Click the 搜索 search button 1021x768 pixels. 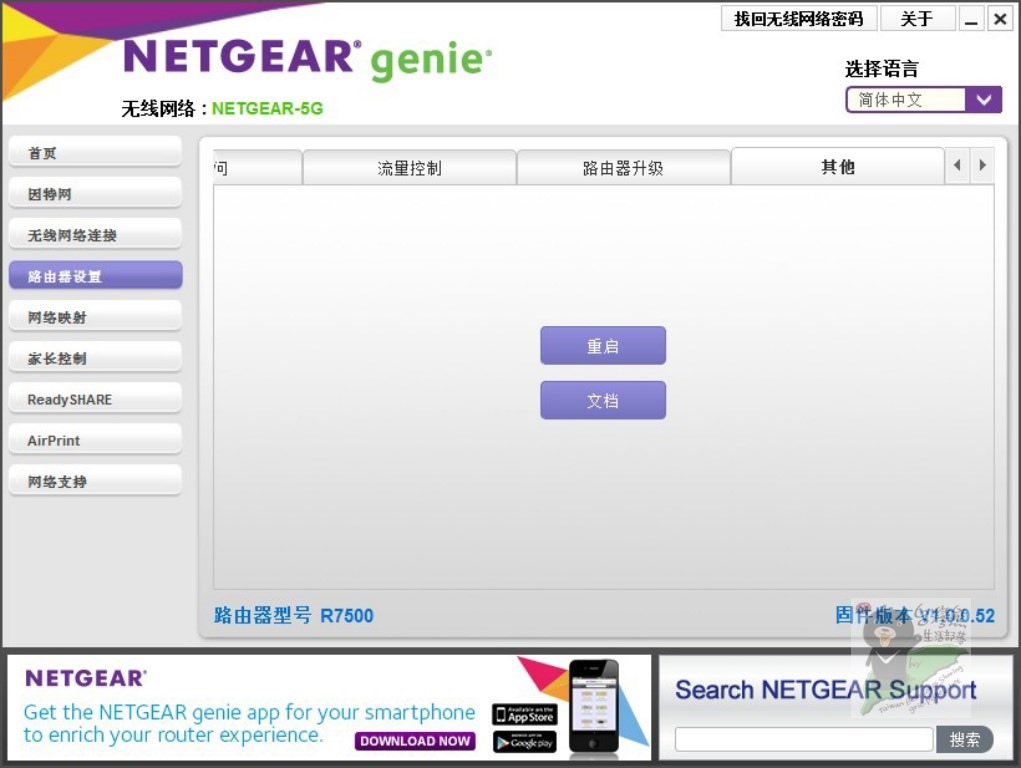[965, 739]
